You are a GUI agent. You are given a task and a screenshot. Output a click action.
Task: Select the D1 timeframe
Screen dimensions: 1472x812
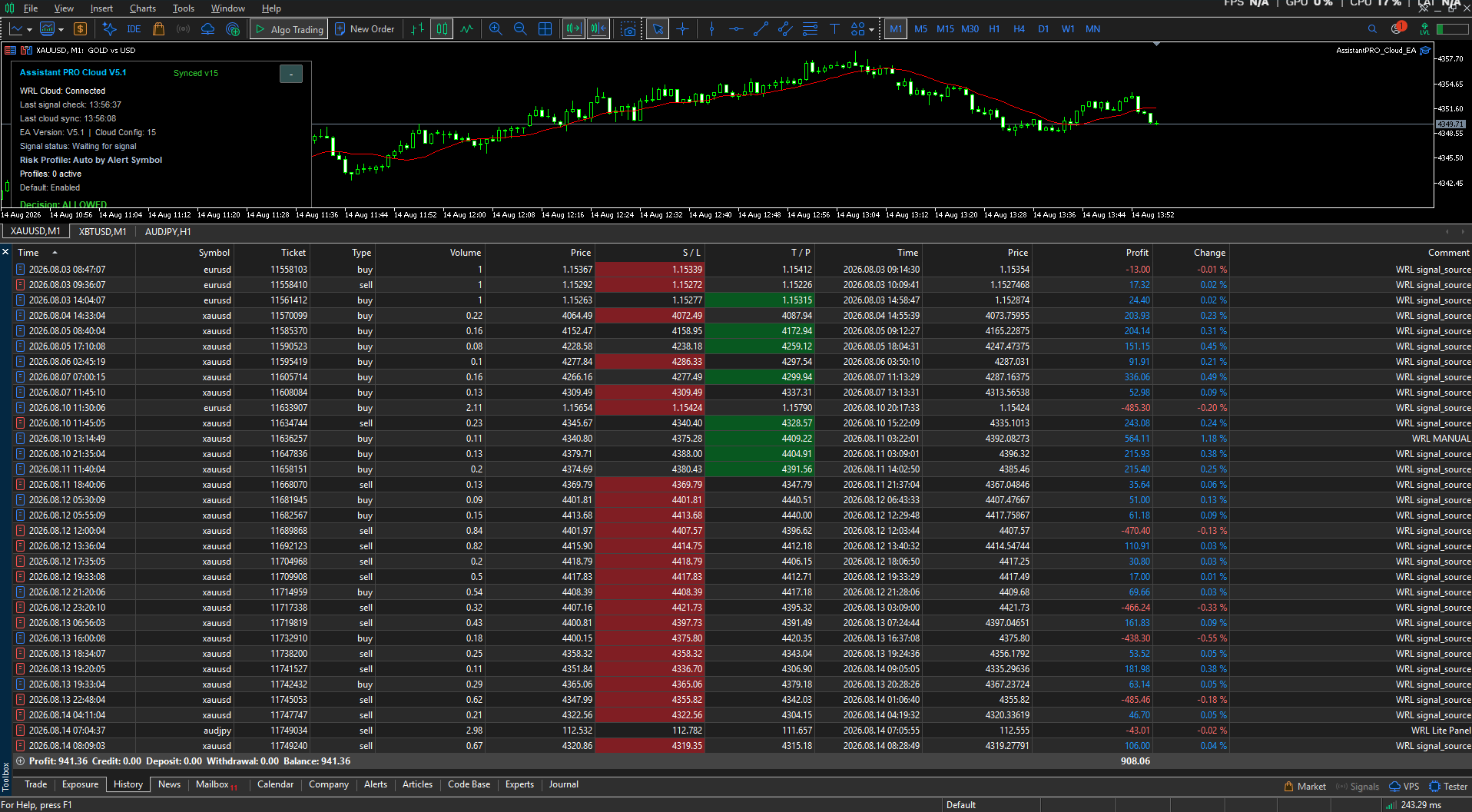[1043, 29]
